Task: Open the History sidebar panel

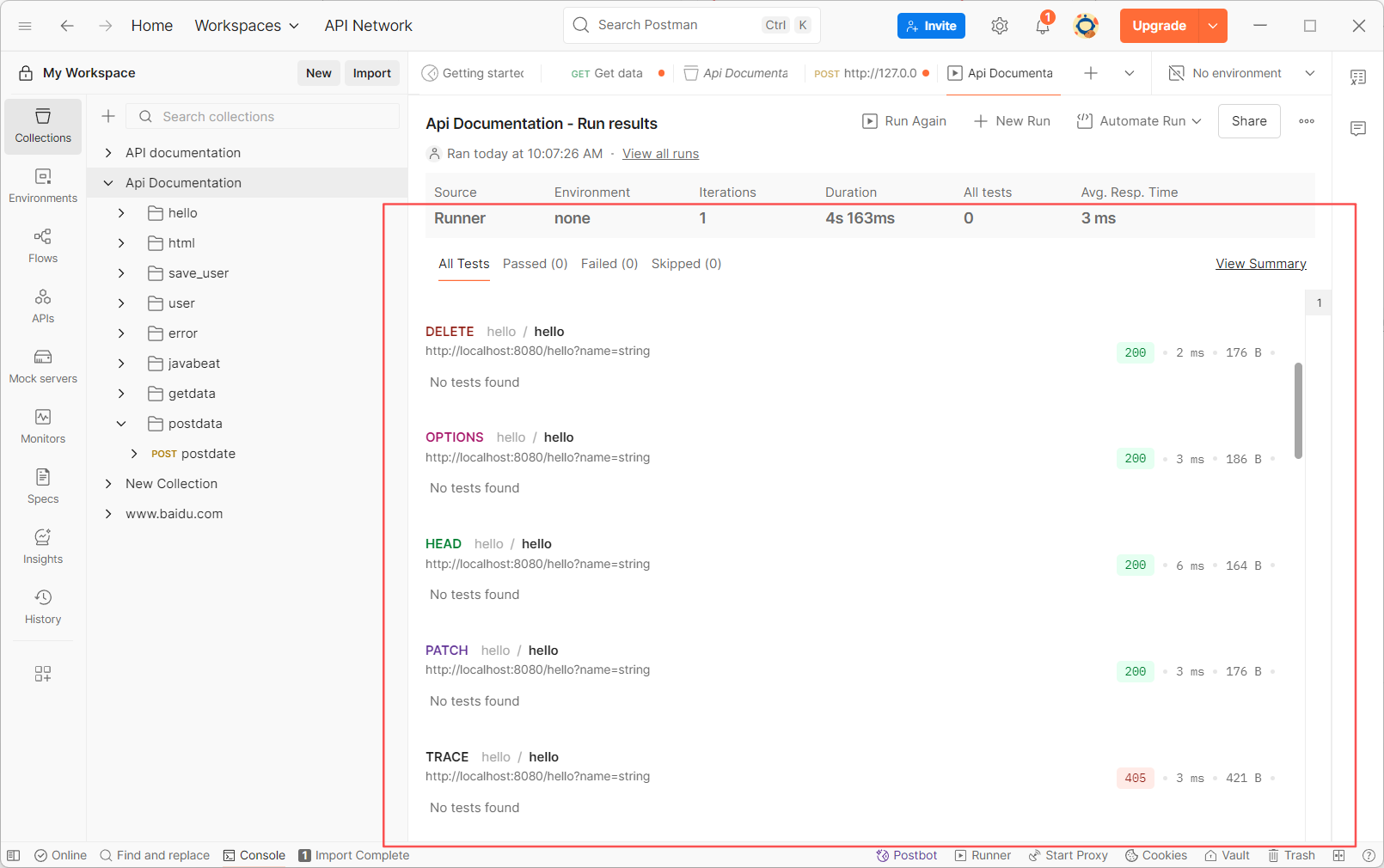Action: [x=43, y=608]
